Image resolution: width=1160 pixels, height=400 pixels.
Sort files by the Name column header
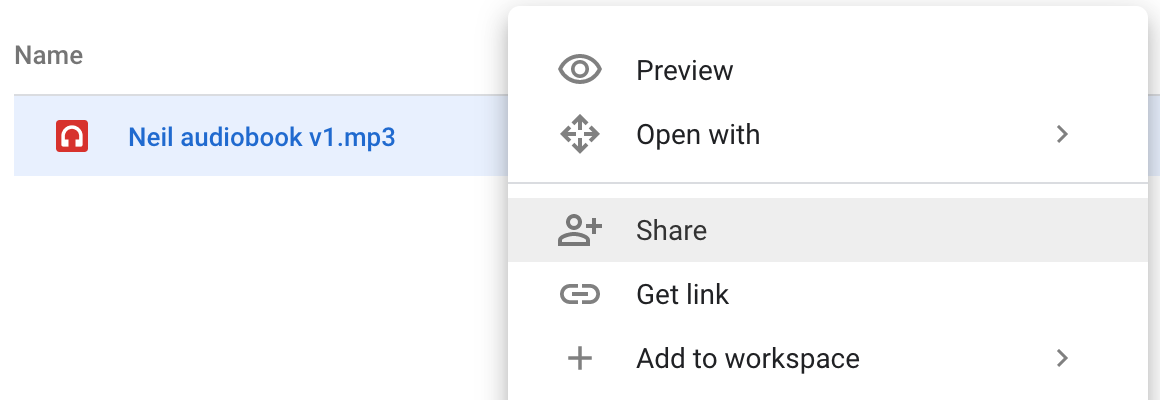pyautogui.click(x=49, y=55)
